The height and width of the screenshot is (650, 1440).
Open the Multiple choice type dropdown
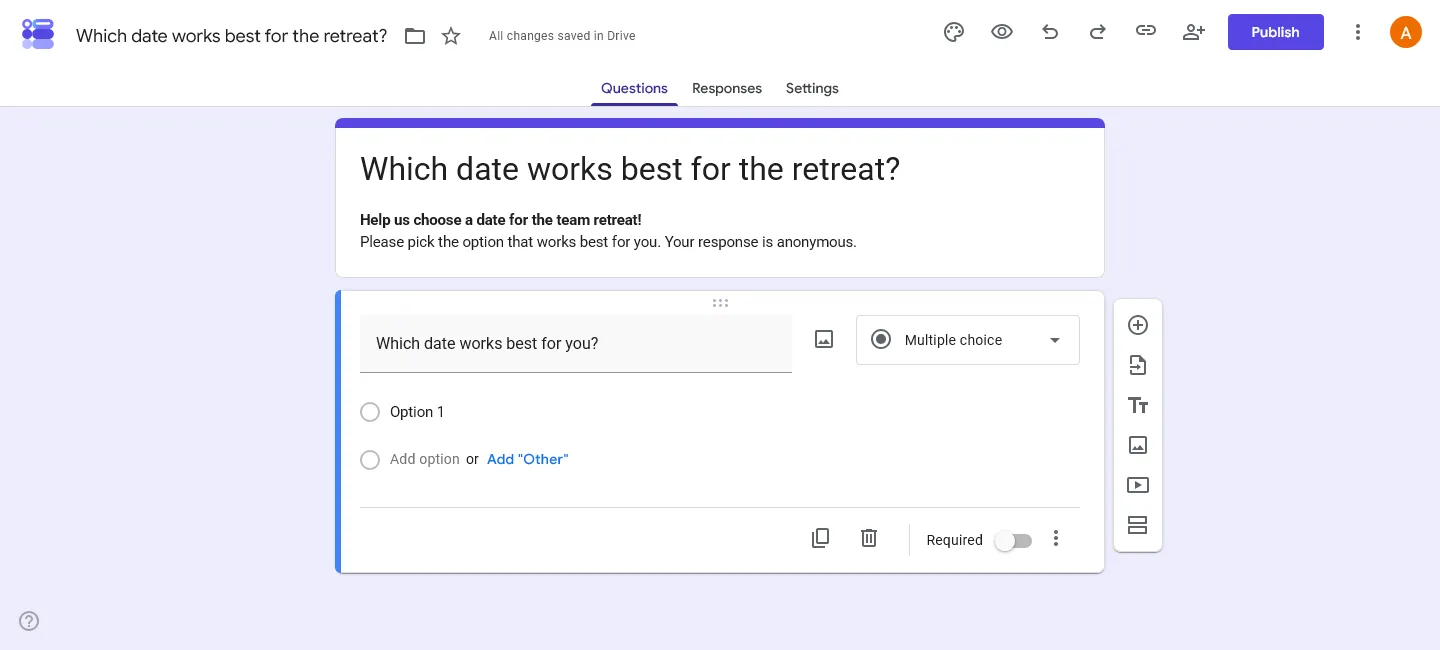[x=968, y=340]
